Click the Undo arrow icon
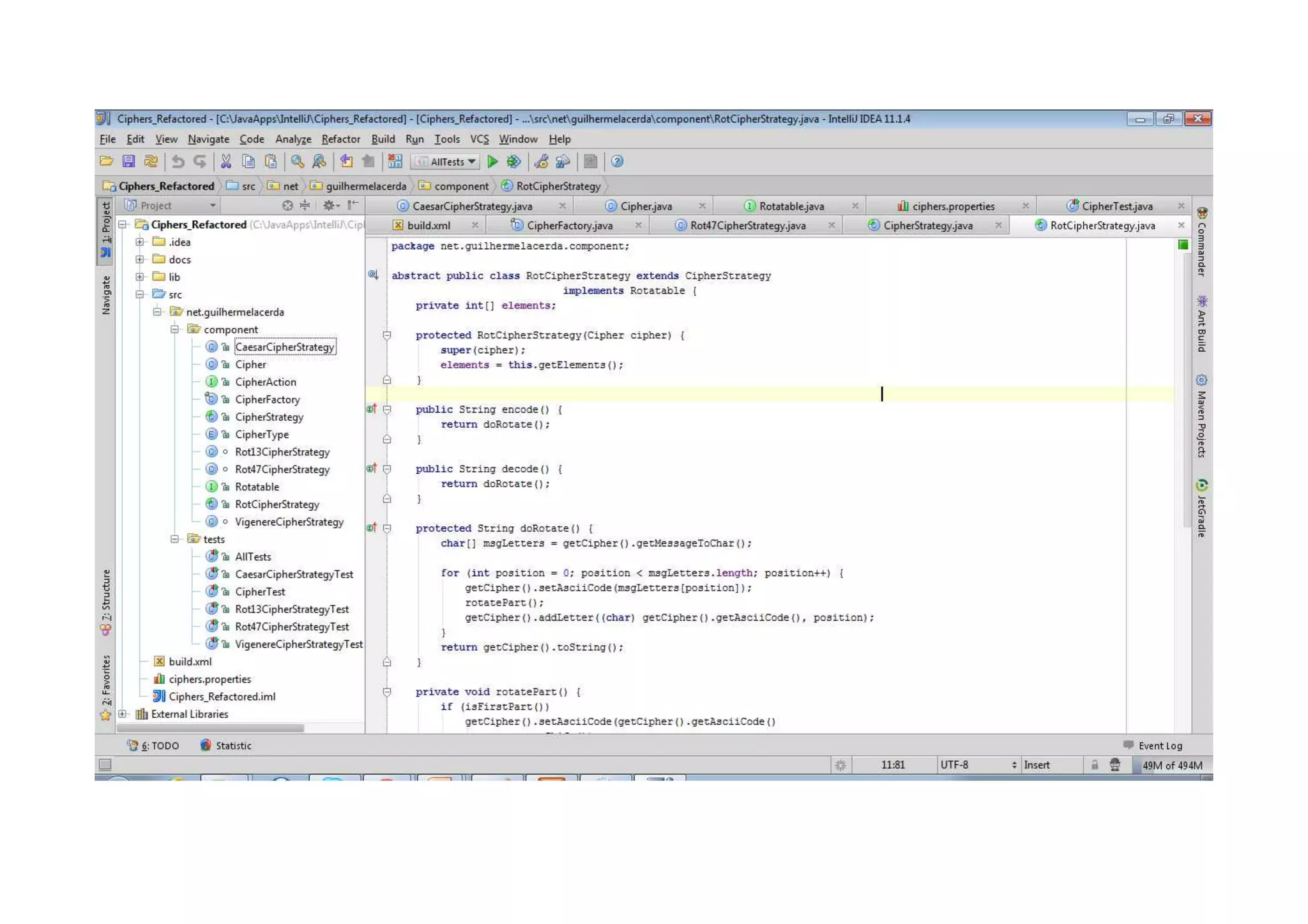The height and width of the screenshot is (924, 1308). (x=178, y=162)
